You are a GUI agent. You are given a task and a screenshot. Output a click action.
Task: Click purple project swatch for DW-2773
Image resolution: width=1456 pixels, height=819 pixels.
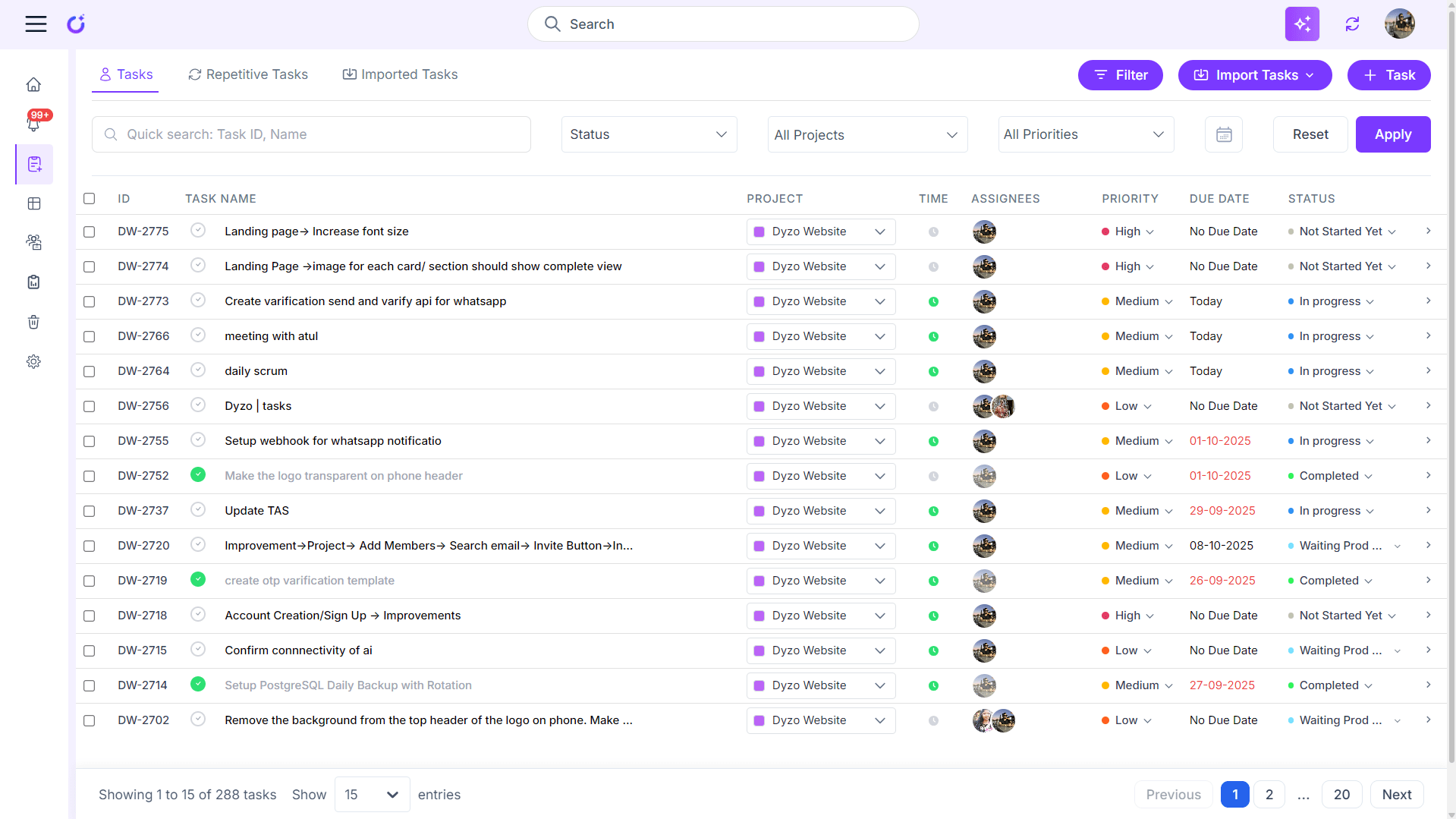click(x=759, y=301)
